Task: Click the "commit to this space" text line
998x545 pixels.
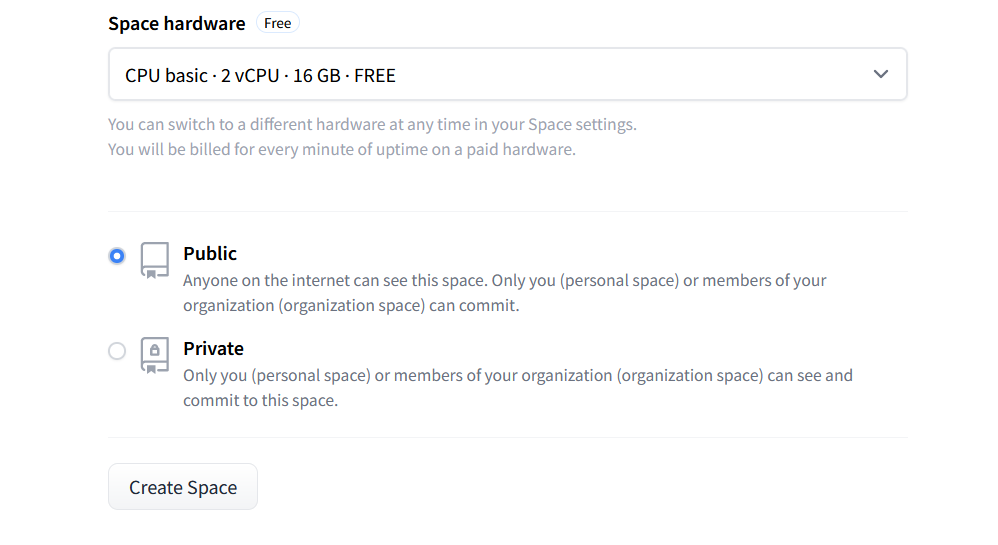Action: click(x=260, y=401)
